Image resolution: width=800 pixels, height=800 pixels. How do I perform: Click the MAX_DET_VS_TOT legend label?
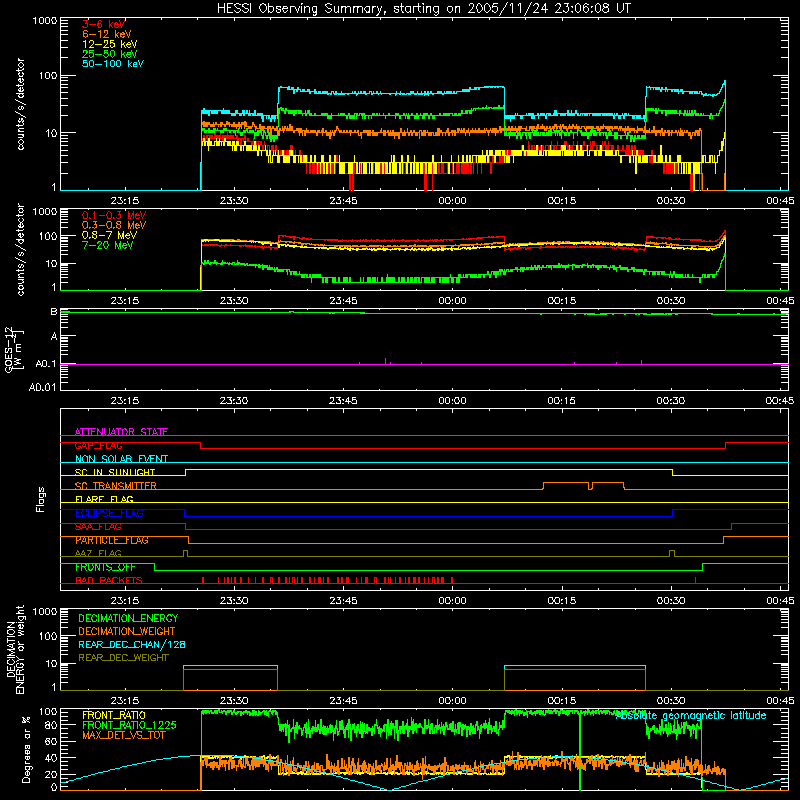point(123,735)
